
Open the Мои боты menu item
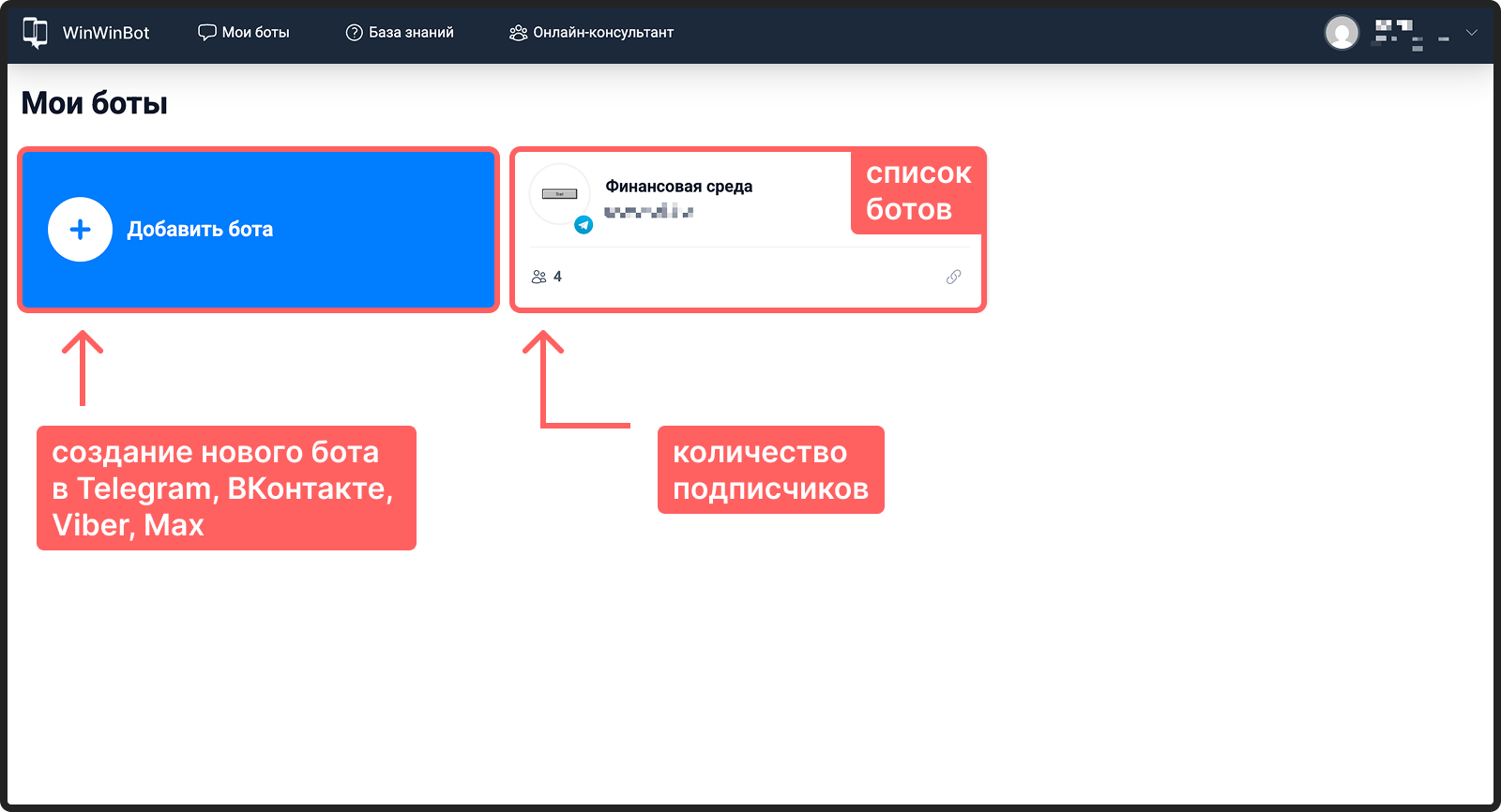click(255, 33)
